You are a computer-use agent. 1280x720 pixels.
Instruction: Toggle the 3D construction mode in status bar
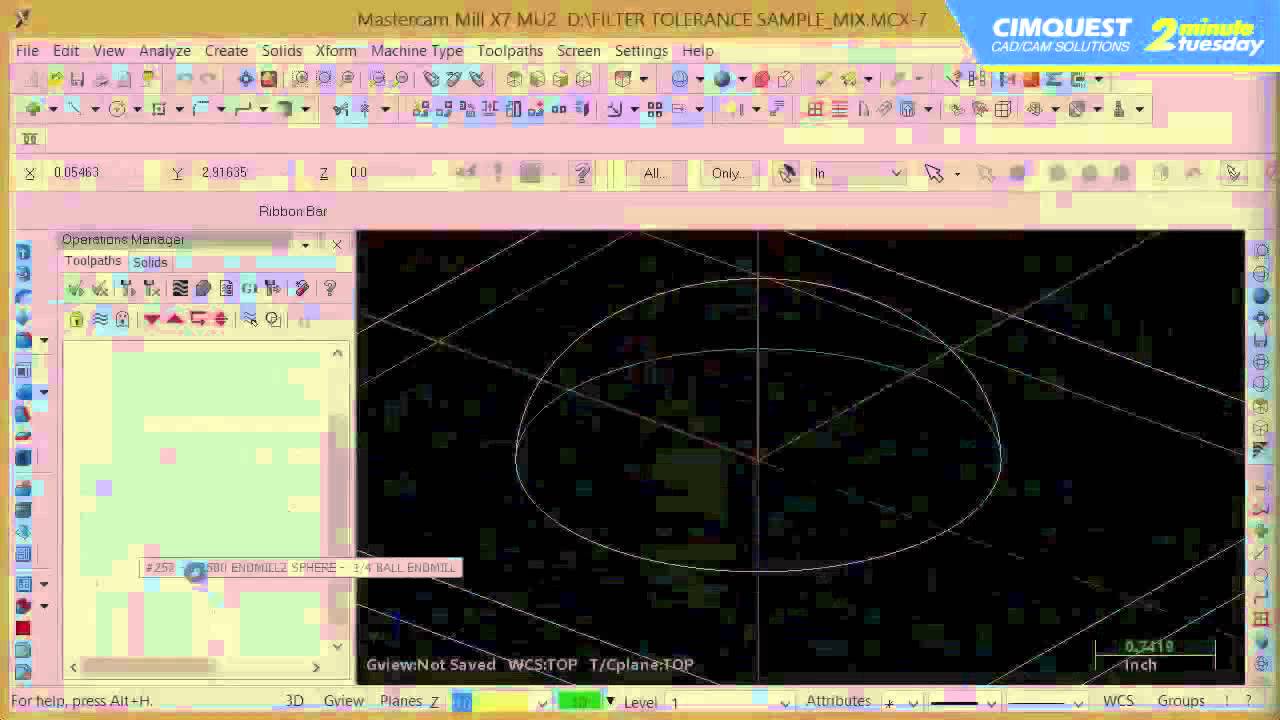pos(295,701)
